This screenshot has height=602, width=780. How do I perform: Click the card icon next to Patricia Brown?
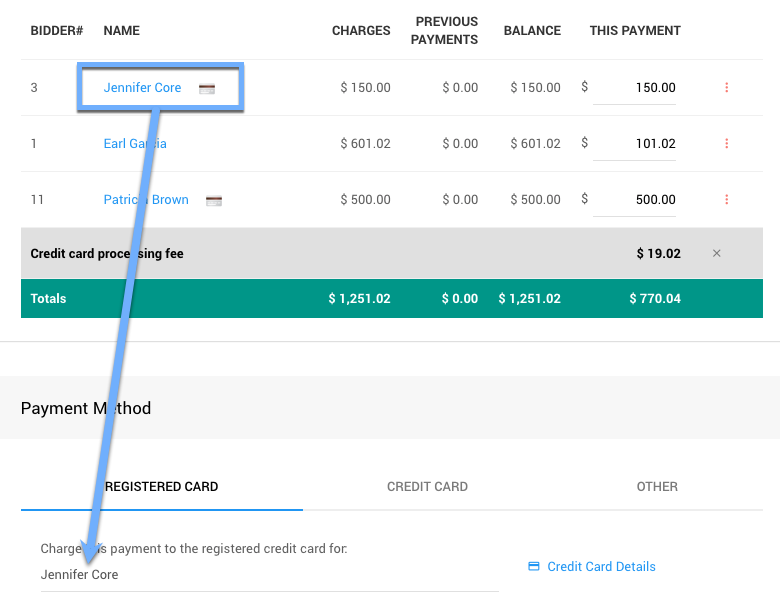click(x=214, y=200)
